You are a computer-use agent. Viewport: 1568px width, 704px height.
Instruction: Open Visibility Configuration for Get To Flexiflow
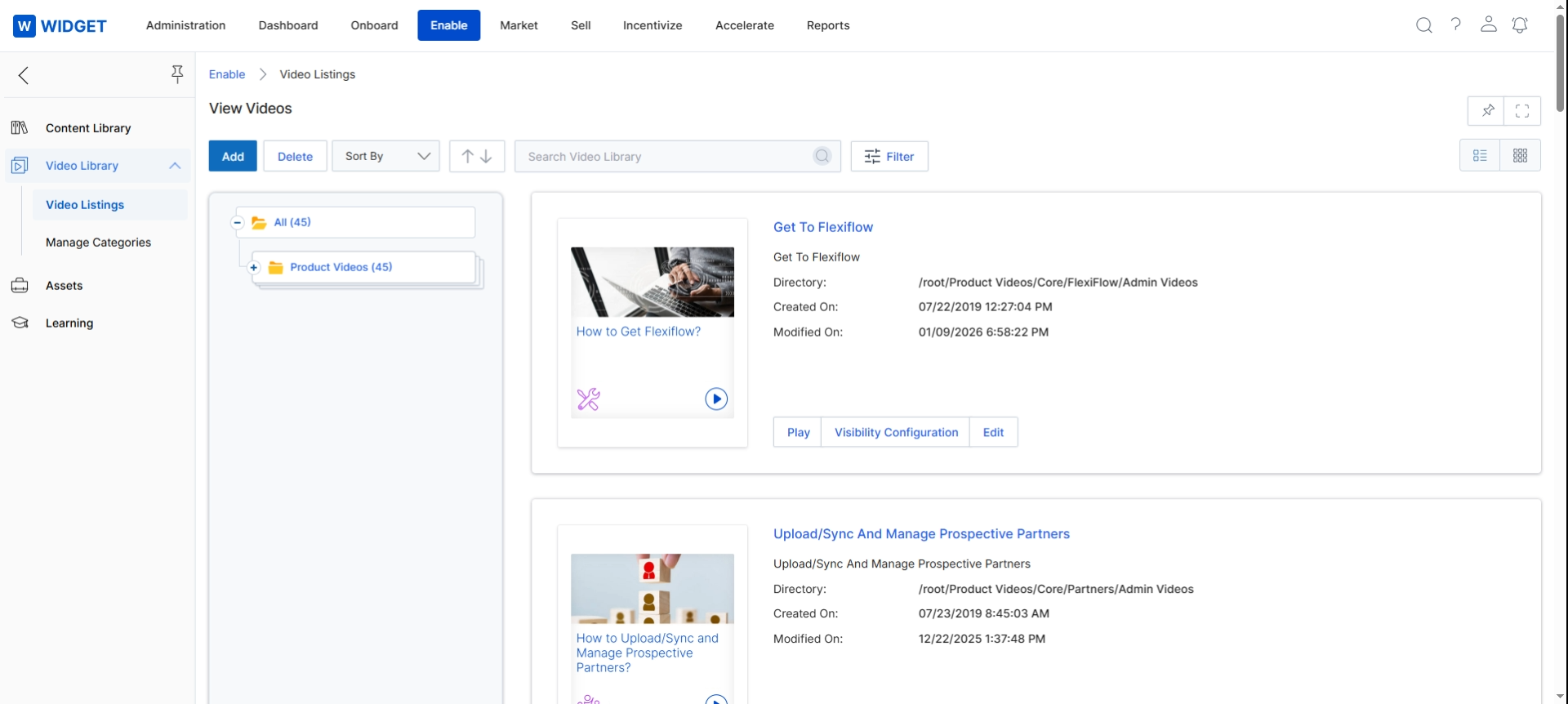(896, 432)
